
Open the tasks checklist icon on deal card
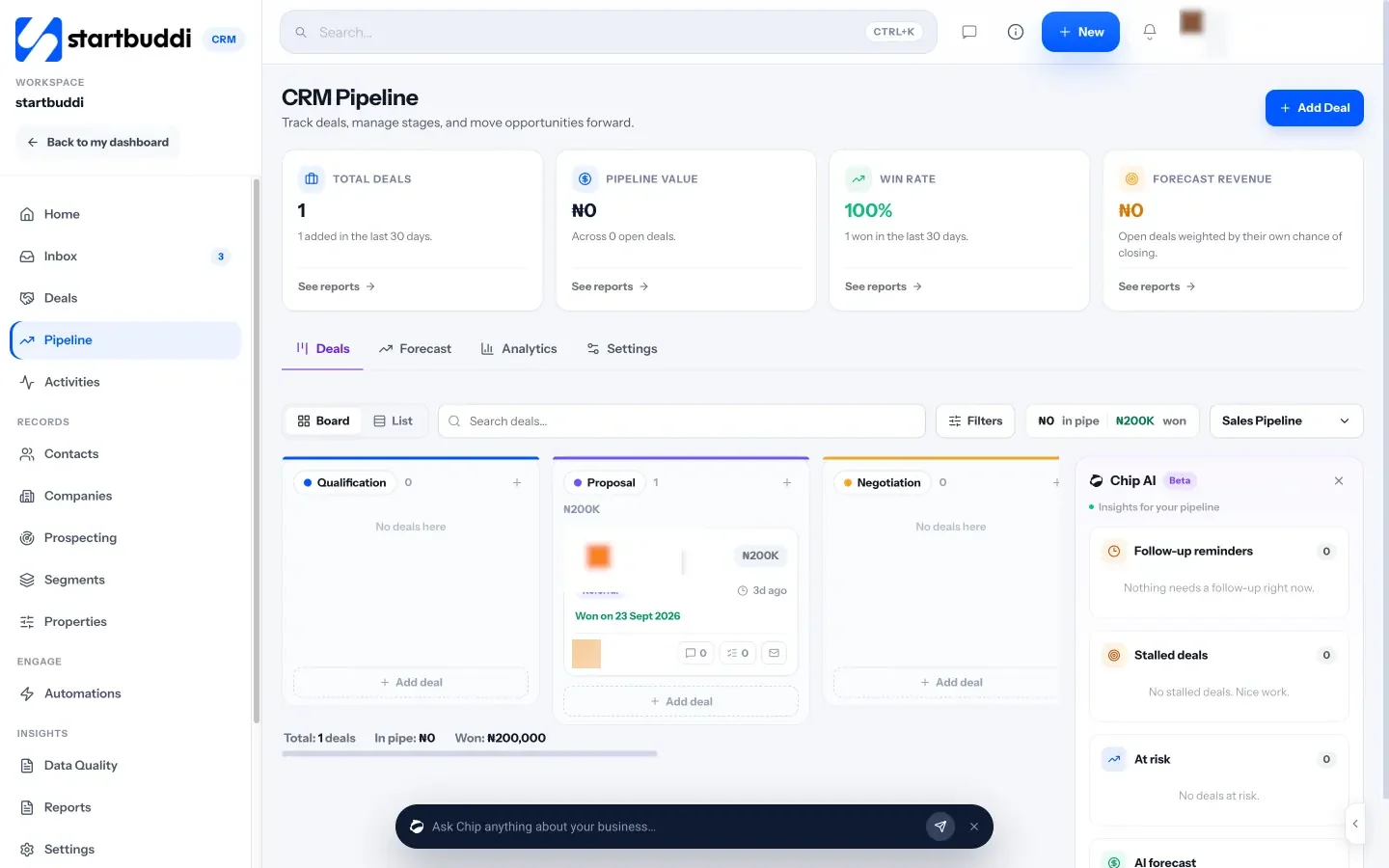point(738,653)
